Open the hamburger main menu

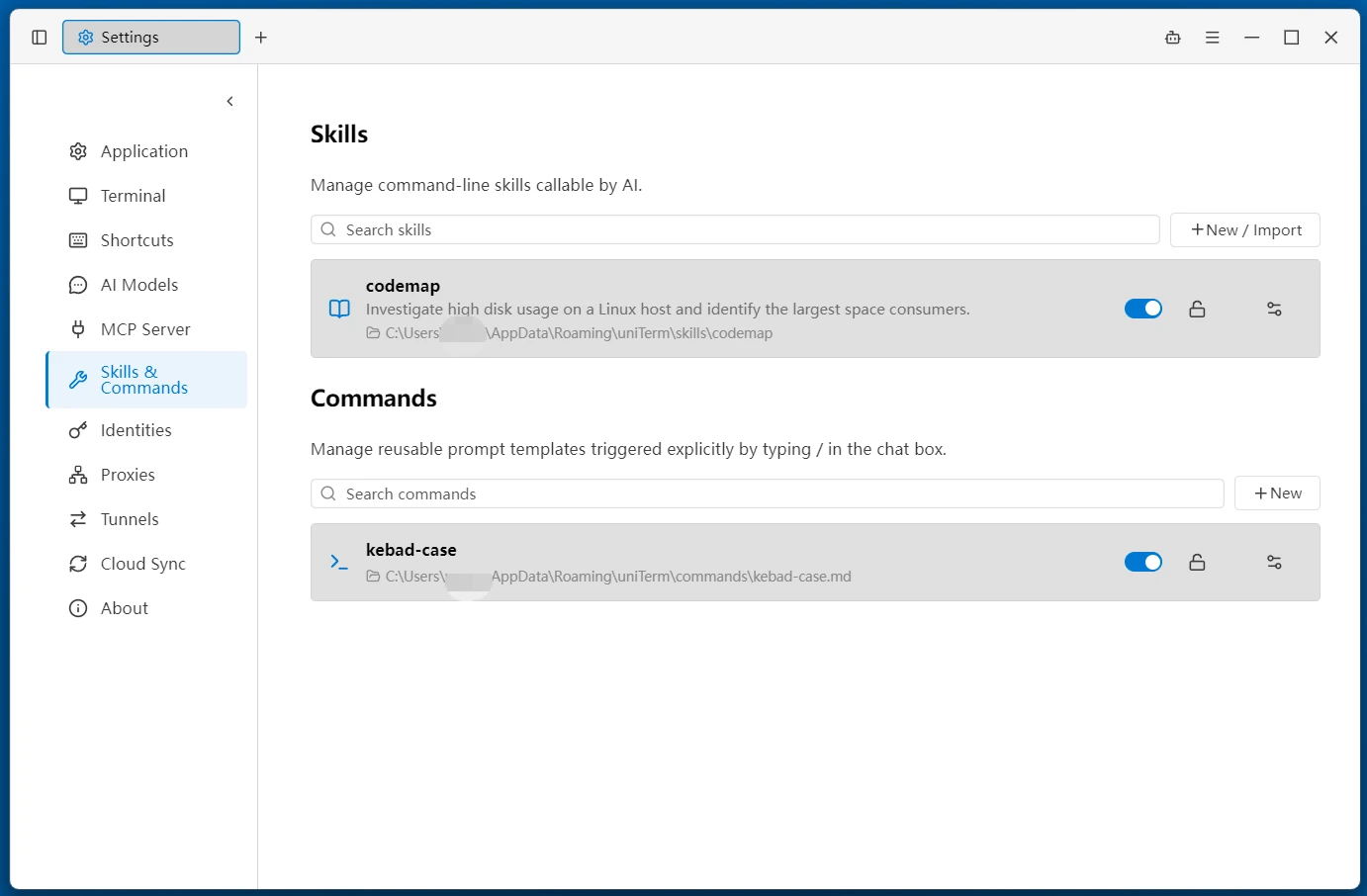pos(1213,38)
